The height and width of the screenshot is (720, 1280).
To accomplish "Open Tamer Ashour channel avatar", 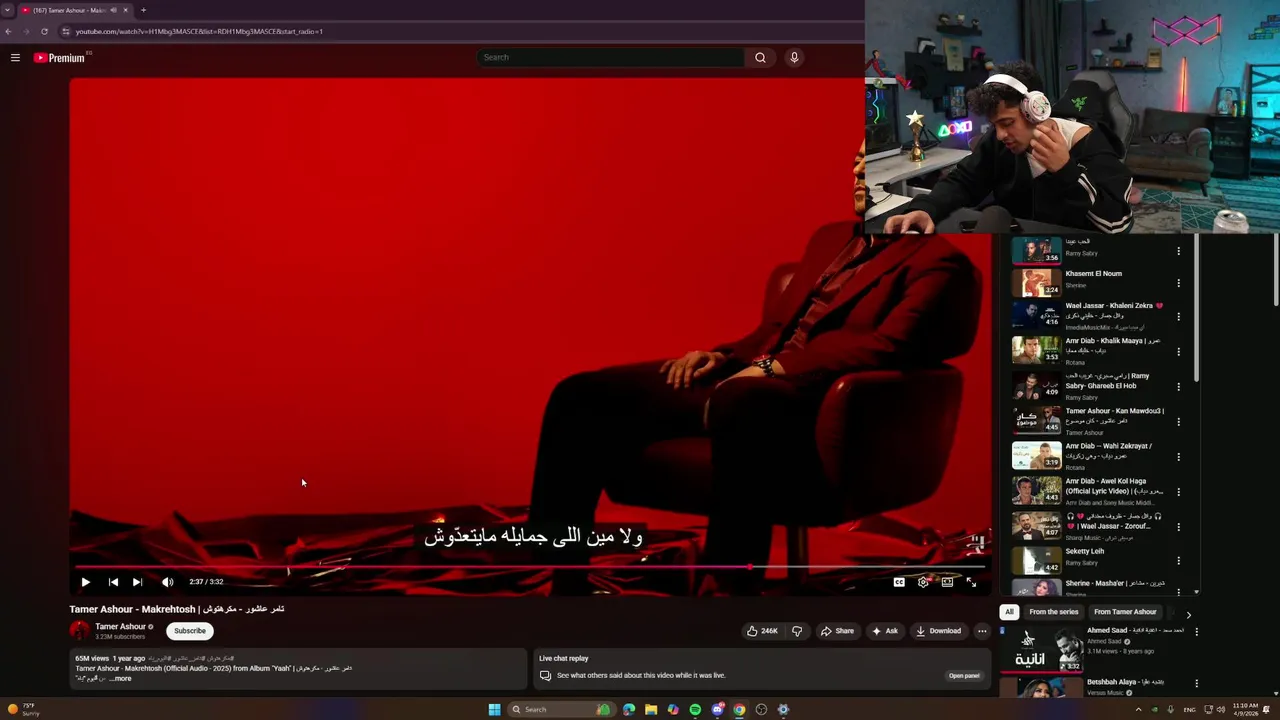I will 80,631.
